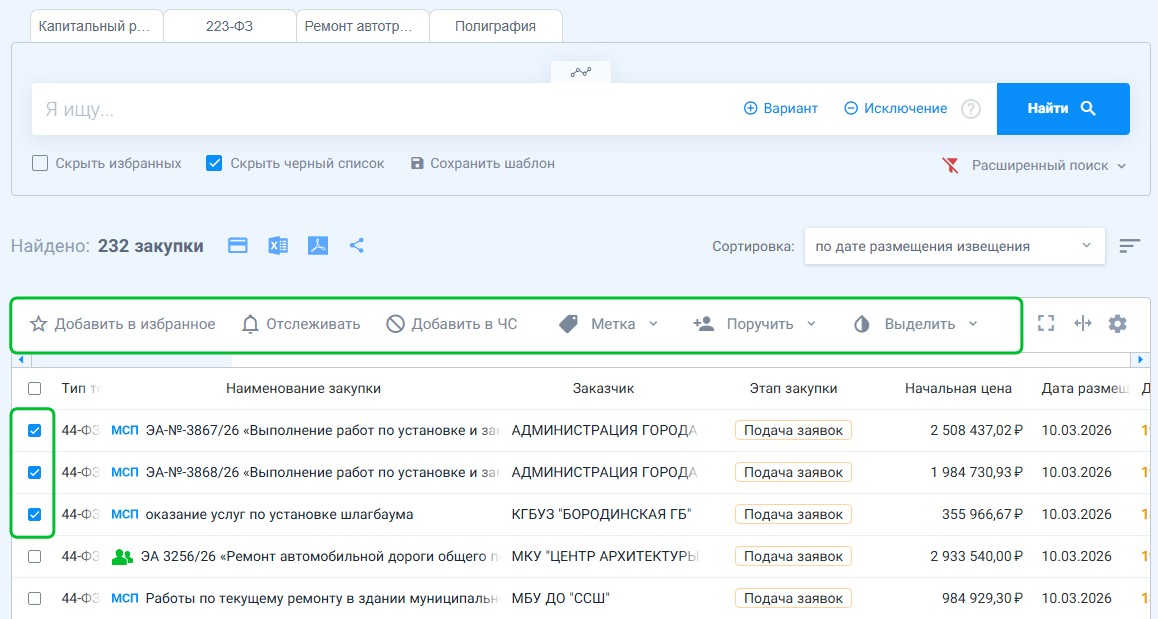This screenshot has height=619, width=1158.
Task: Uncheck row ЭА-№-3867/26 checkbox
Action: coord(35,431)
